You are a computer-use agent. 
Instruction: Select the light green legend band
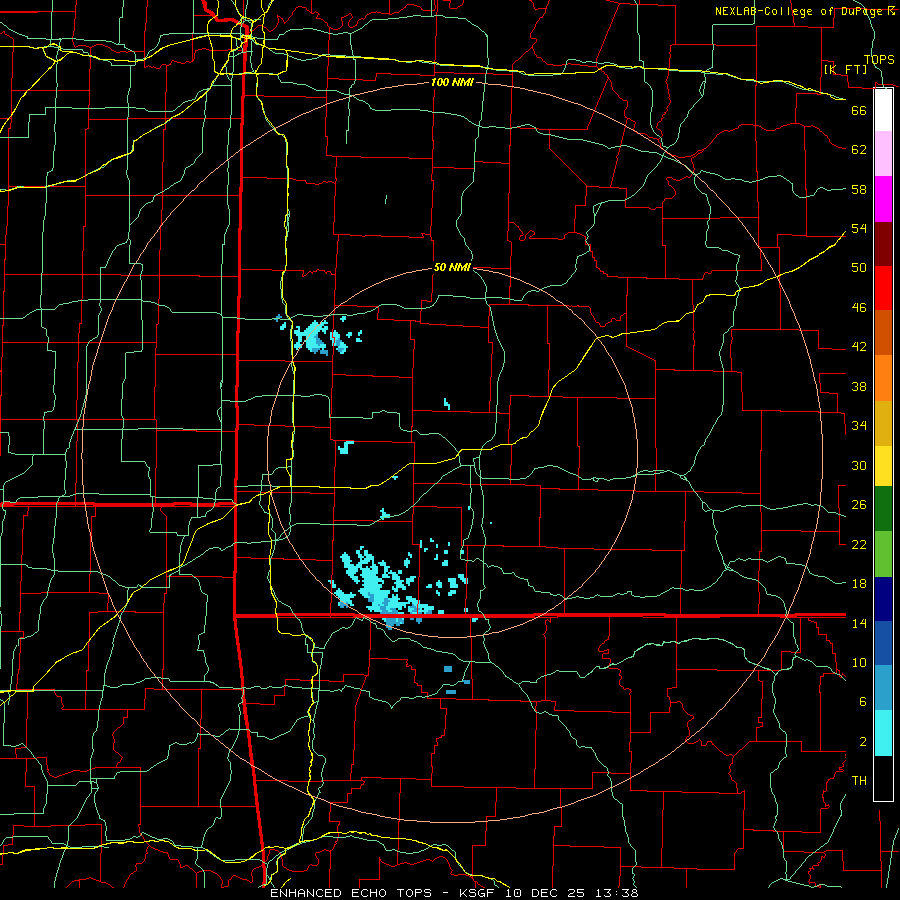point(883,554)
